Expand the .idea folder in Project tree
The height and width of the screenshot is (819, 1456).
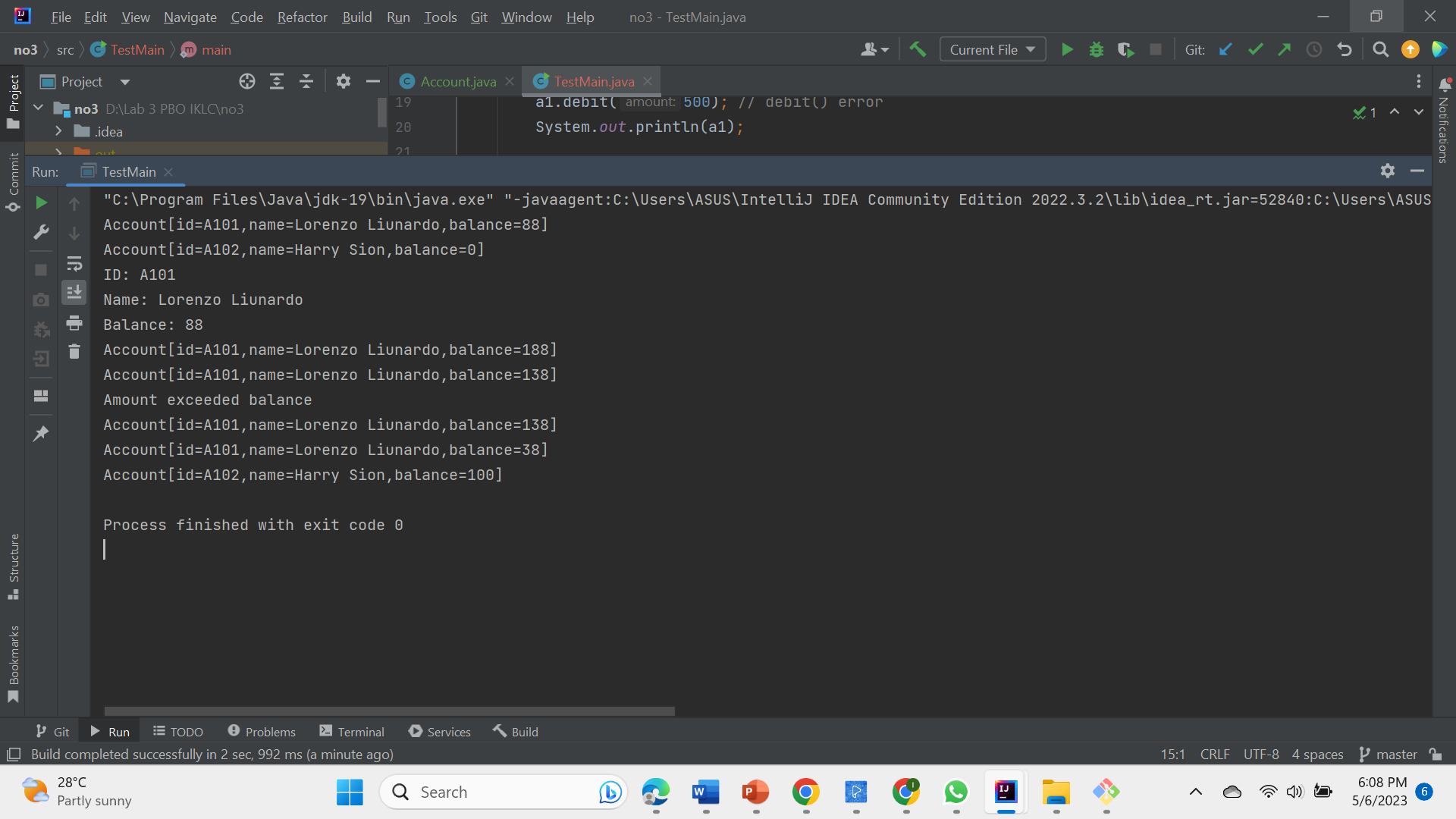coord(58,130)
